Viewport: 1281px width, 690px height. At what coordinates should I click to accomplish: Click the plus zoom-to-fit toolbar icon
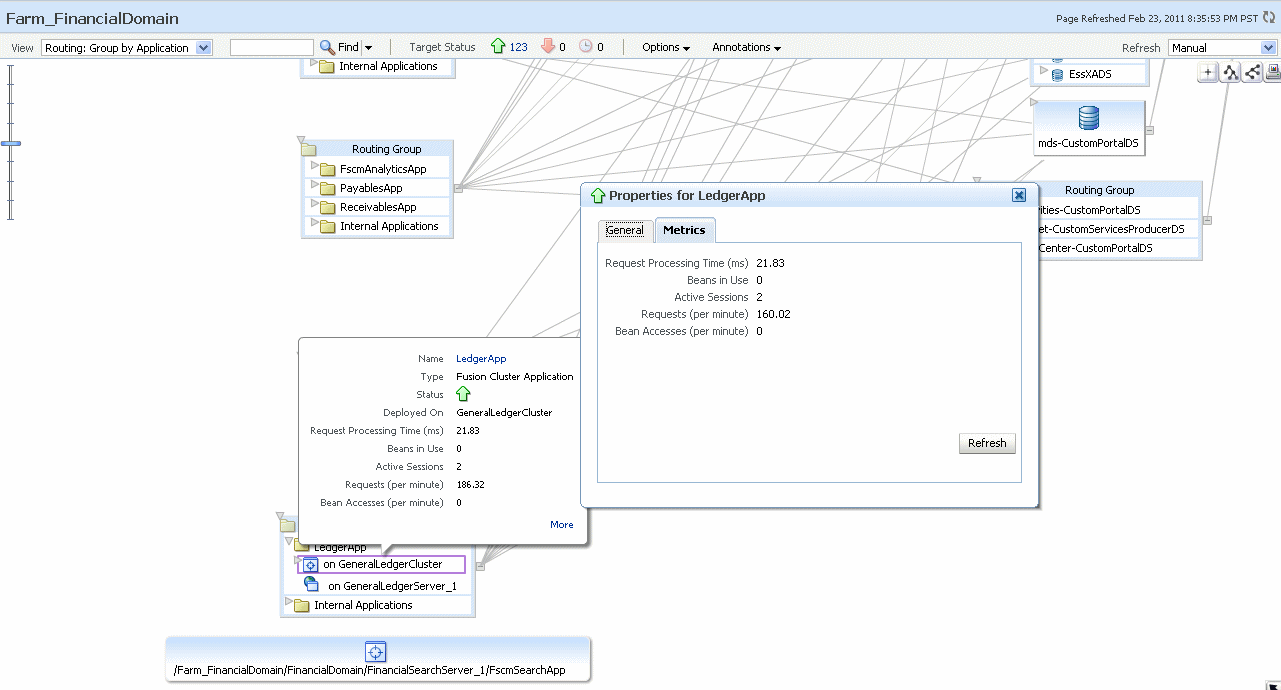tap(1208, 72)
